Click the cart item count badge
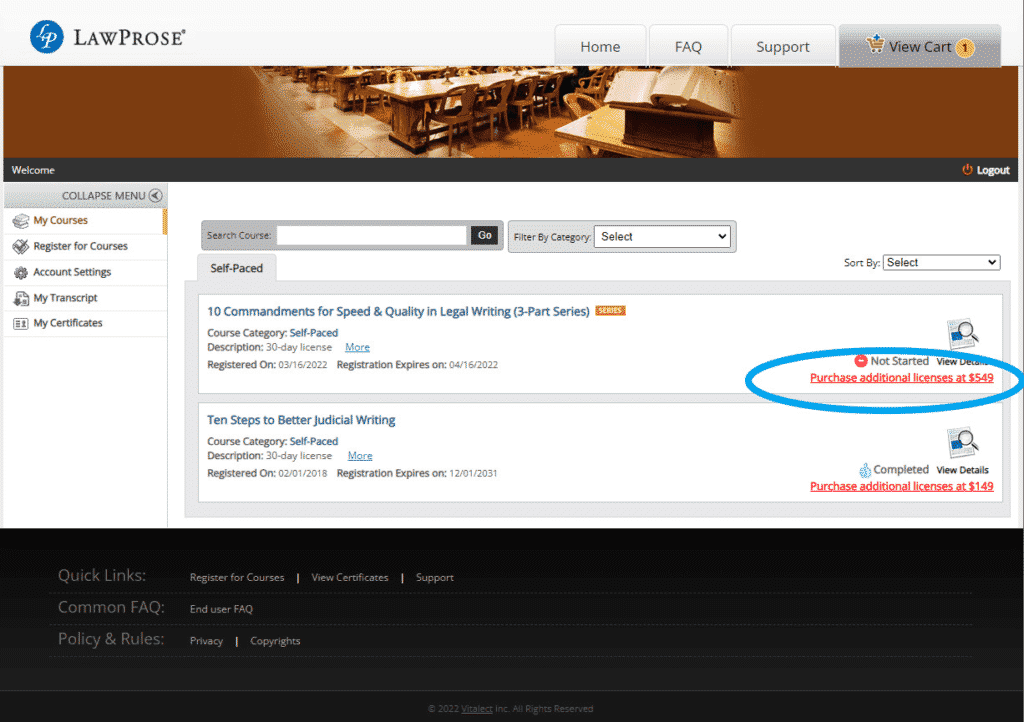The width and height of the screenshot is (1024, 722). (x=965, y=48)
